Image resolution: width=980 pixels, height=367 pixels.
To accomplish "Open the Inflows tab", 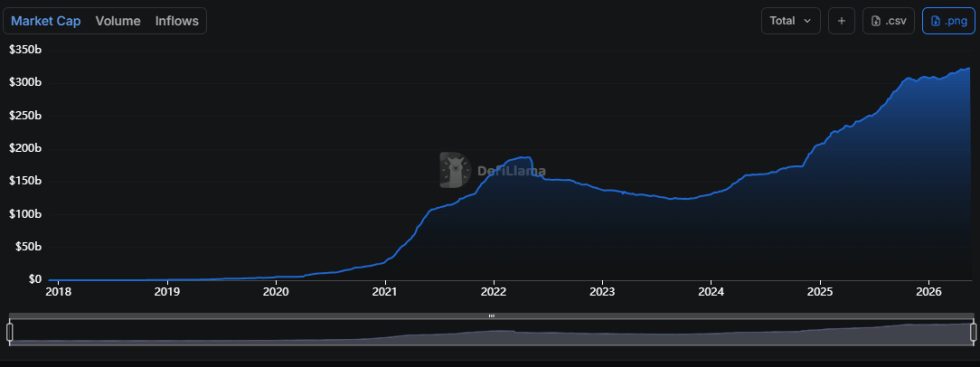I will tap(177, 21).
